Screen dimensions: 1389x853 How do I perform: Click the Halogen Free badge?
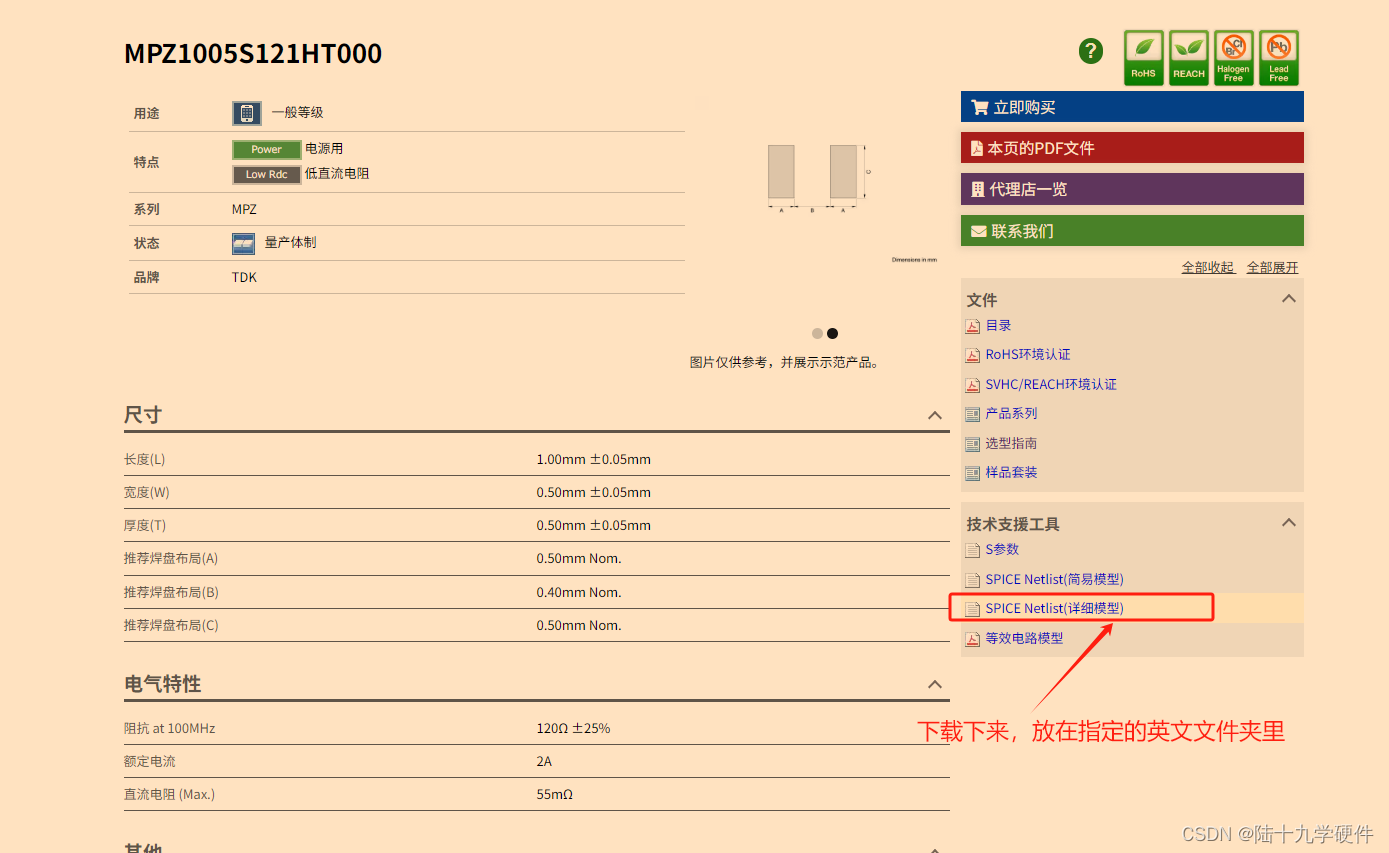click(1233, 57)
